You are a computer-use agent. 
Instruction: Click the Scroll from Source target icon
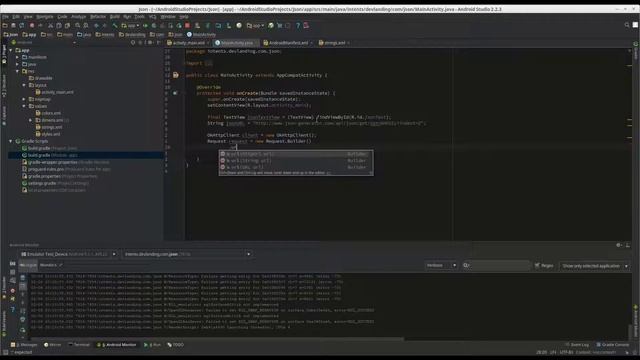(133, 42)
